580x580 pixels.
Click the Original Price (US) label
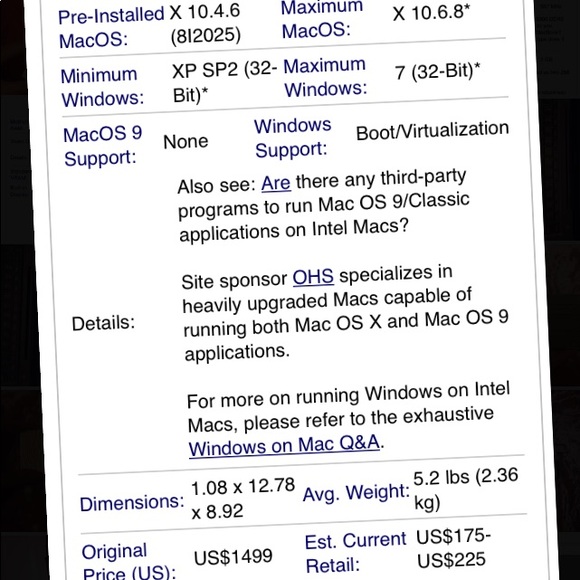[129, 562]
